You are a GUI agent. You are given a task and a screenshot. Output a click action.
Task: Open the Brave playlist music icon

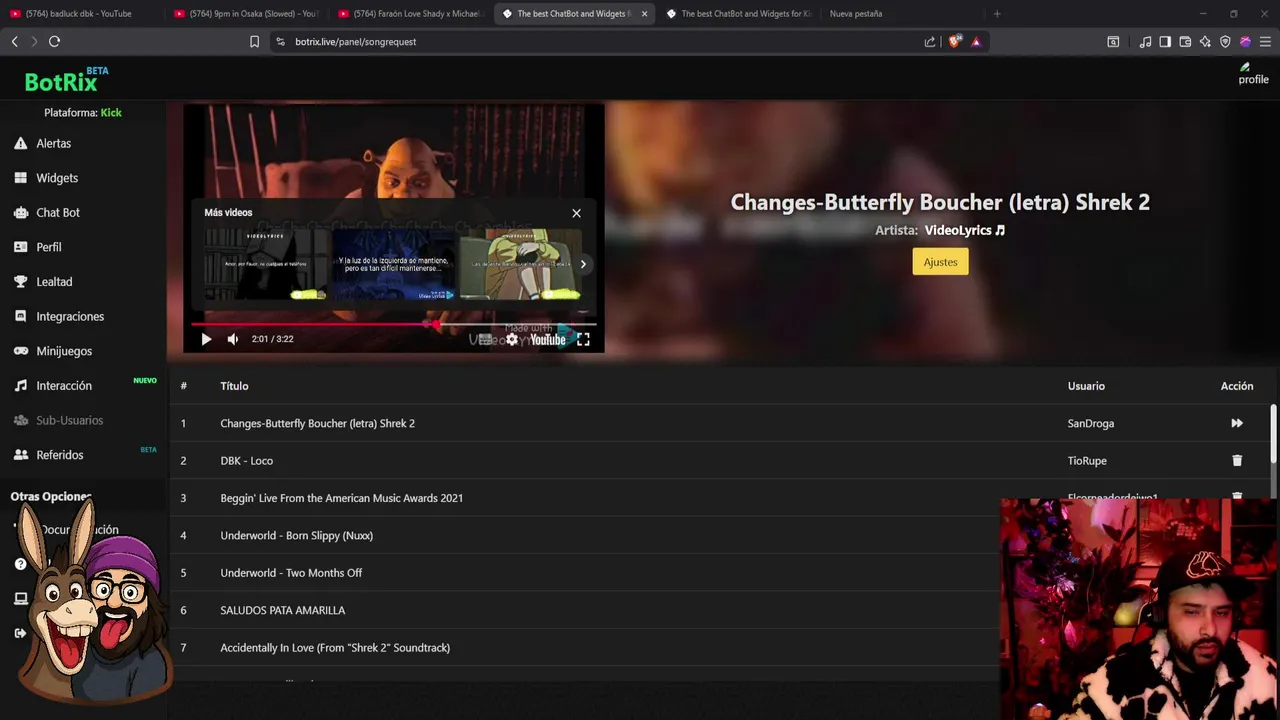click(x=1145, y=41)
